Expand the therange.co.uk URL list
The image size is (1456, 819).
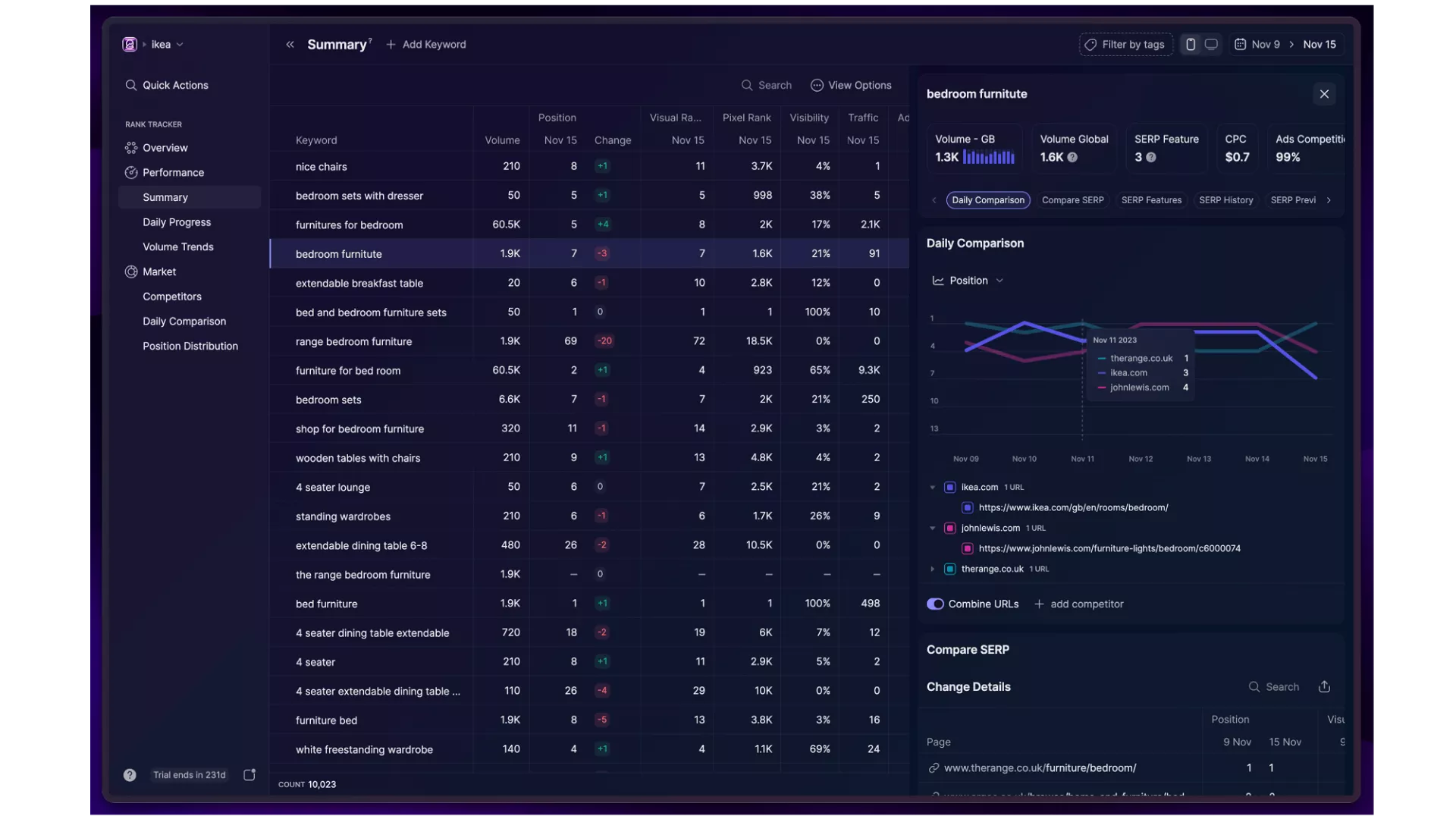[x=932, y=569]
